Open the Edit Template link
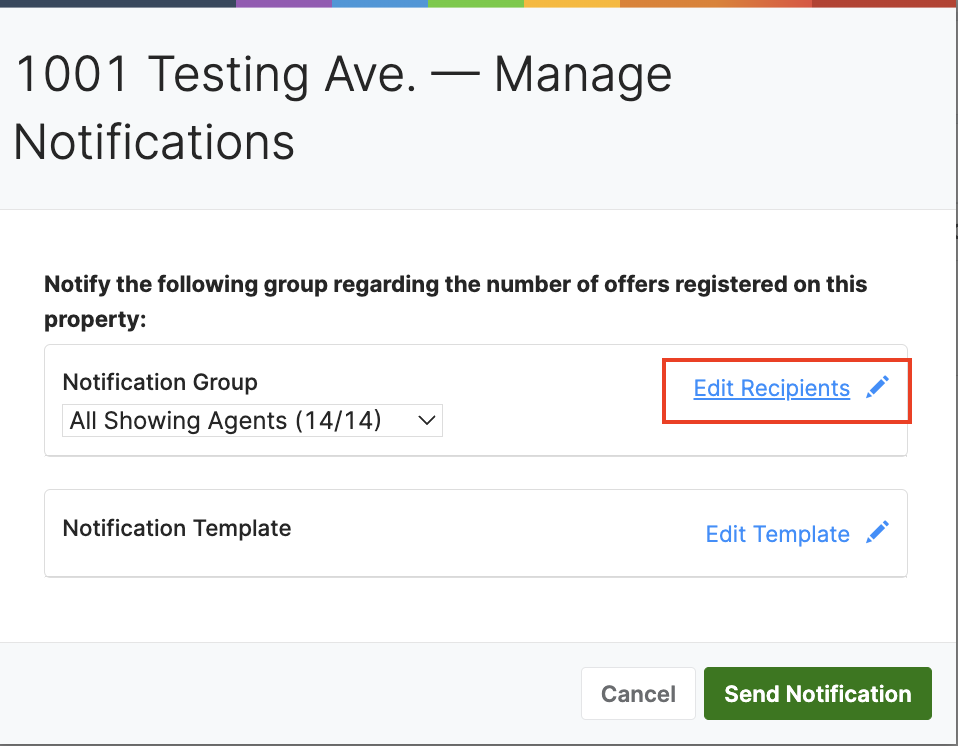The width and height of the screenshot is (958, 746). pyautogui.click(x=778, y=534)
